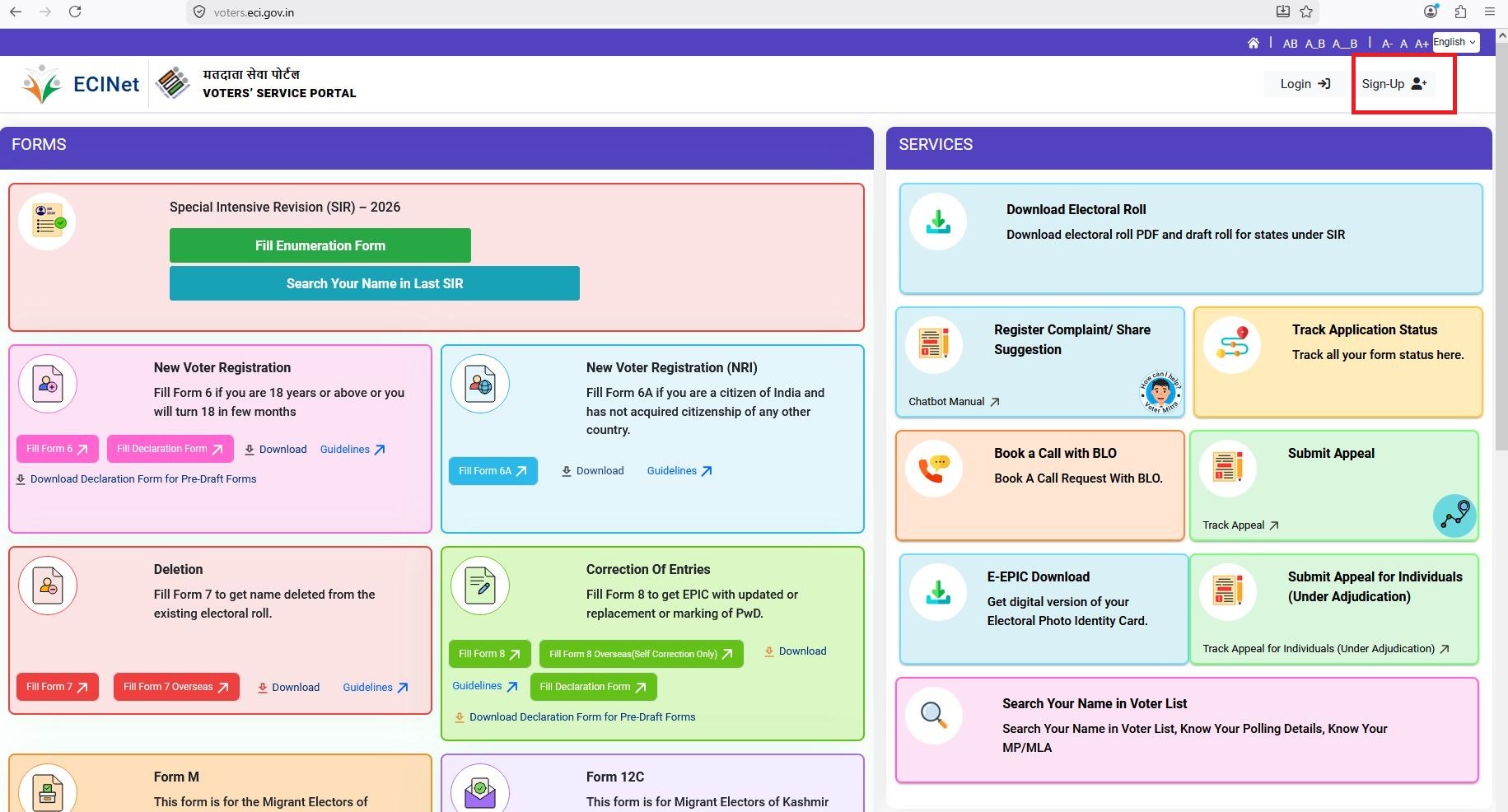
Task: Click the Book a Call with BLO phone icon
Action: pos(934,468)
